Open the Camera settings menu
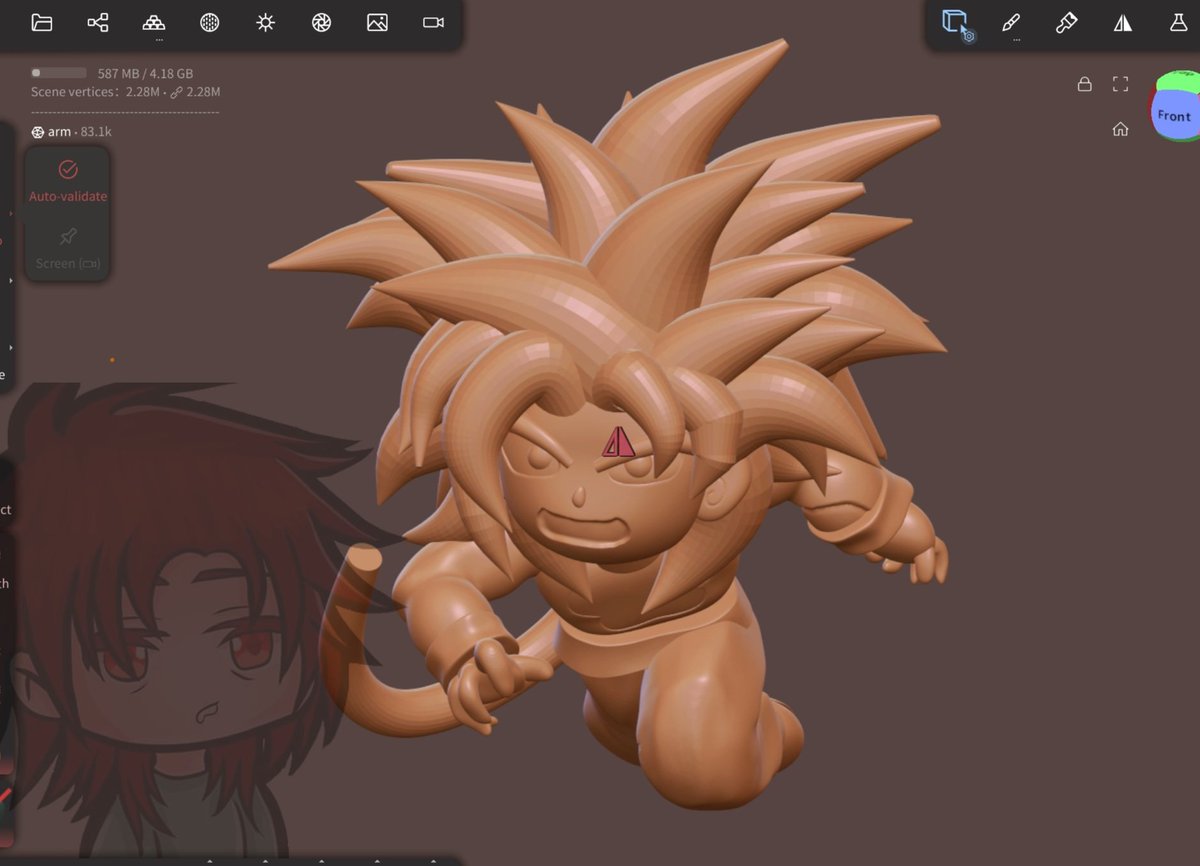The height and width of the screenshot is (866, 1200). (x=433, y=22)
